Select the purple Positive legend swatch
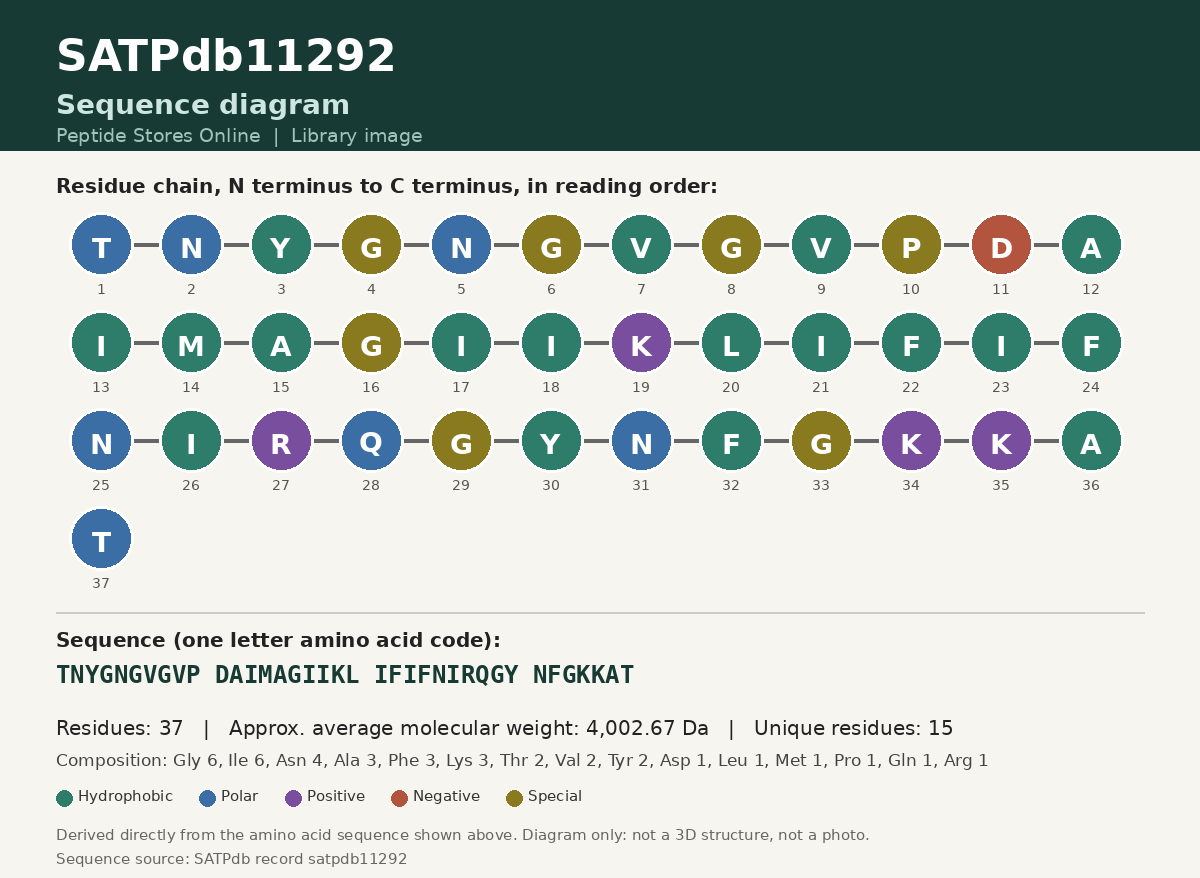This screenshot has height=878, width=1200. [294, 798]
